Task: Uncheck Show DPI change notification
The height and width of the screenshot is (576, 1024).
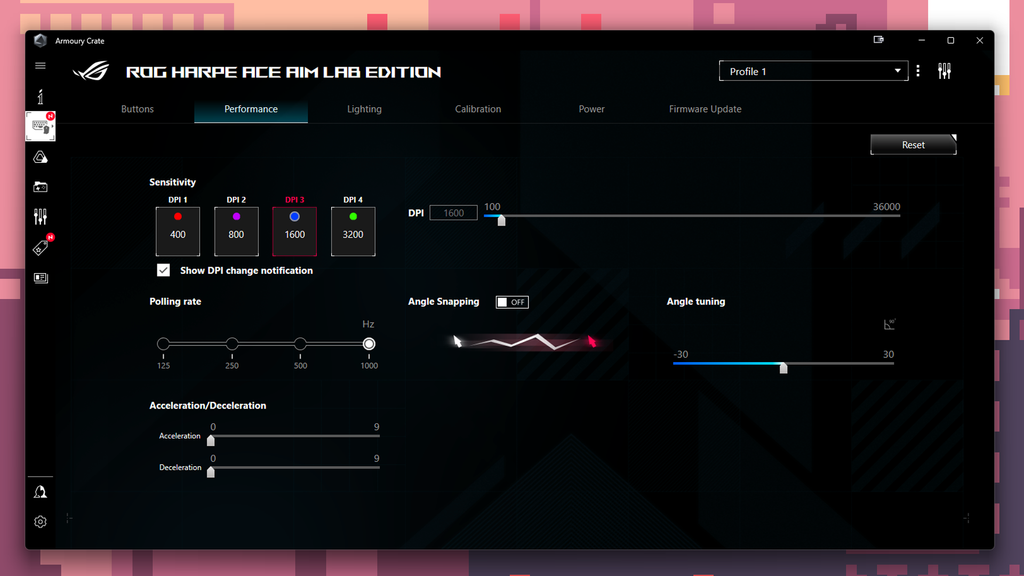Action: (x=163, y=270)
